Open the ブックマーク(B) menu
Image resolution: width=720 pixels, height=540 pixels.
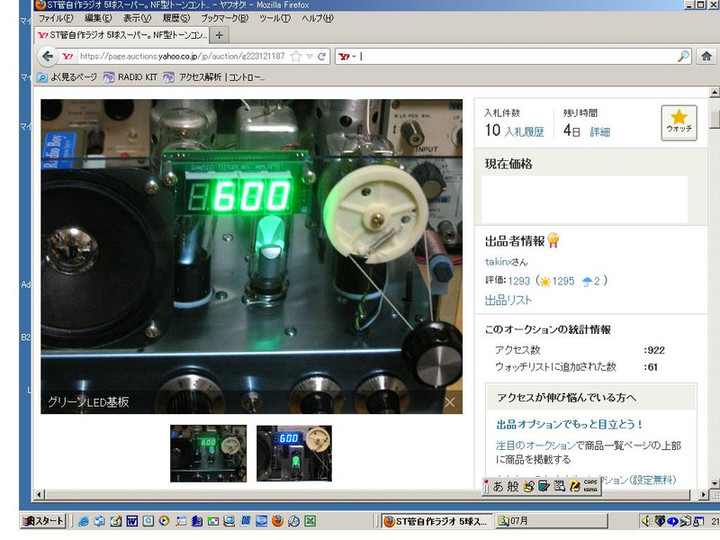[x=224, y=18]
